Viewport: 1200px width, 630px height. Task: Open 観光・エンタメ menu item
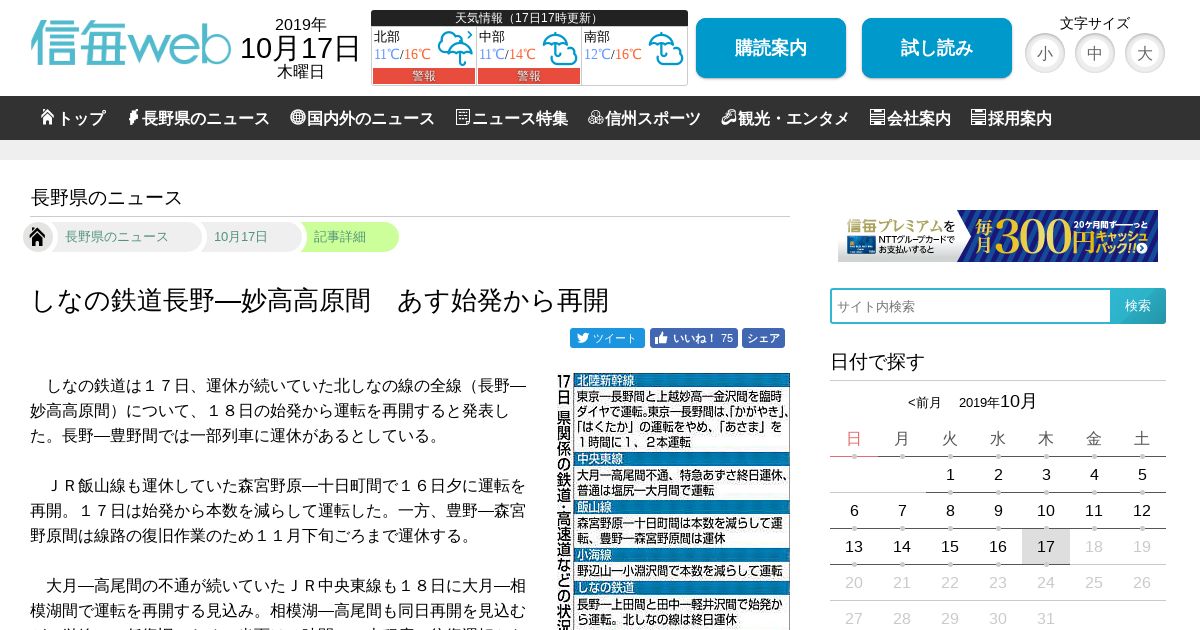(785, 118)
